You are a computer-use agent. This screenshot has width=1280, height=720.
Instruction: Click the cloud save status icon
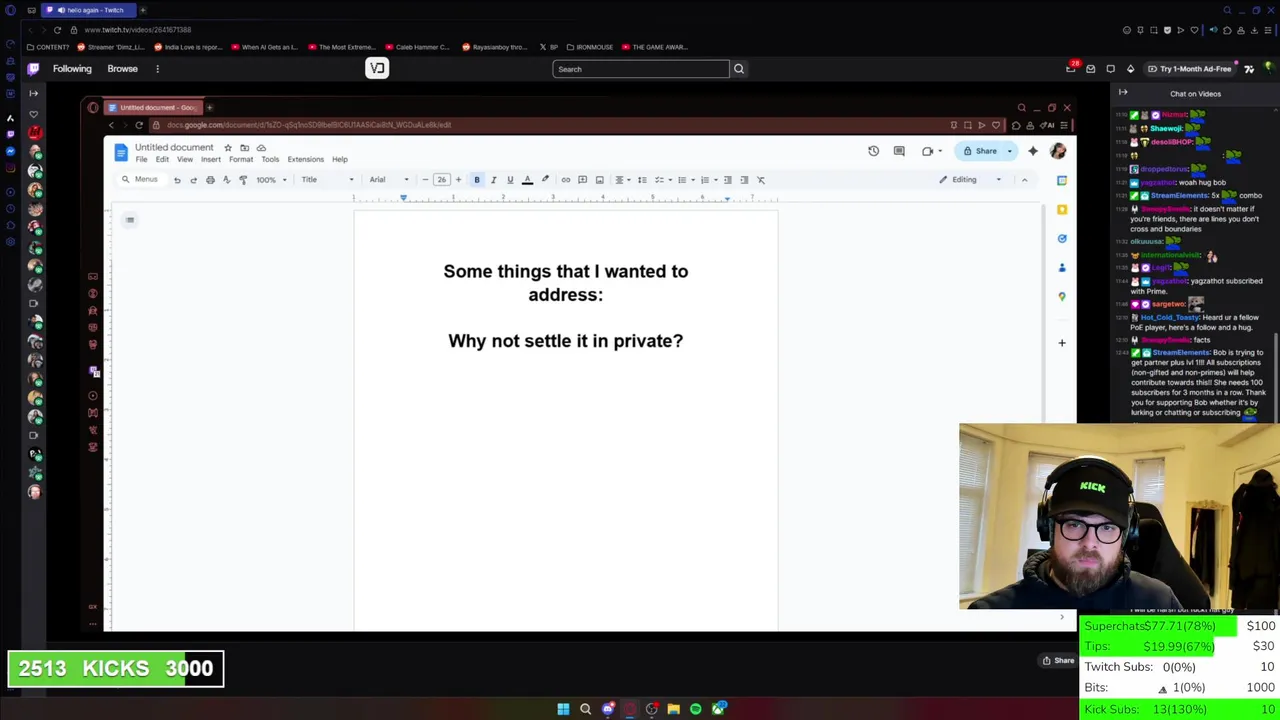tap(261, 148)
